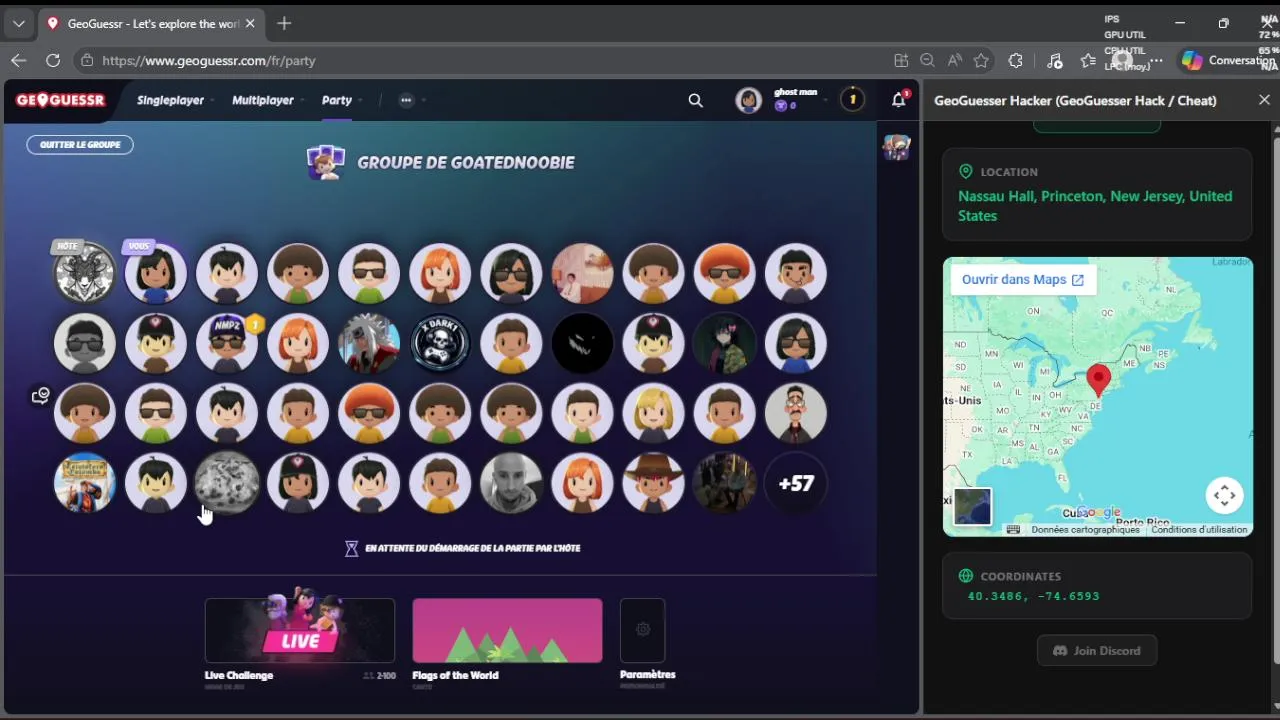
Task: Click the blonde hair player avatar
Action: click(x=653, y=412)
